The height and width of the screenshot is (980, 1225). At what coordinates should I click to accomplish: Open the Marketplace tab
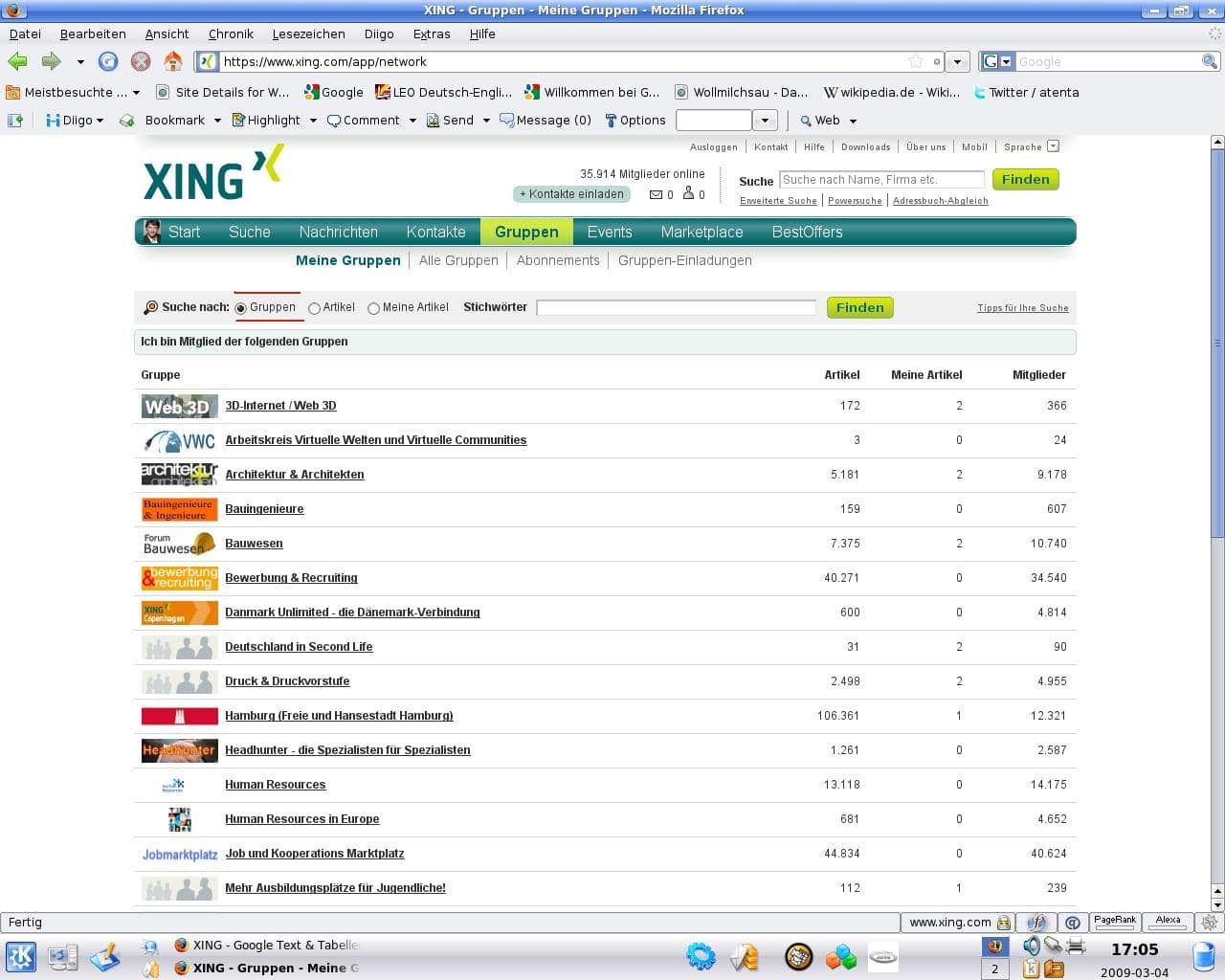(702, 232)
